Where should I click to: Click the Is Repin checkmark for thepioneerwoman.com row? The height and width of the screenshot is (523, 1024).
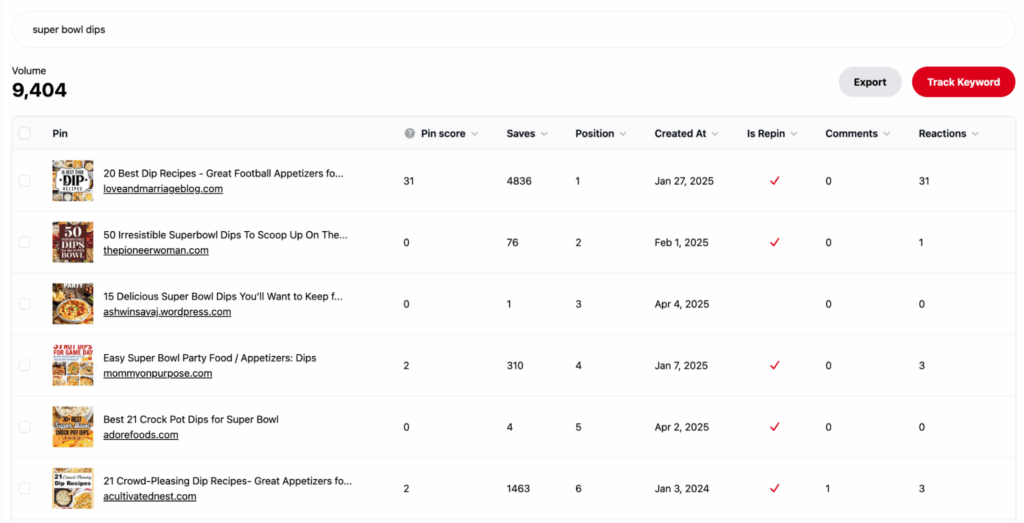775,242
